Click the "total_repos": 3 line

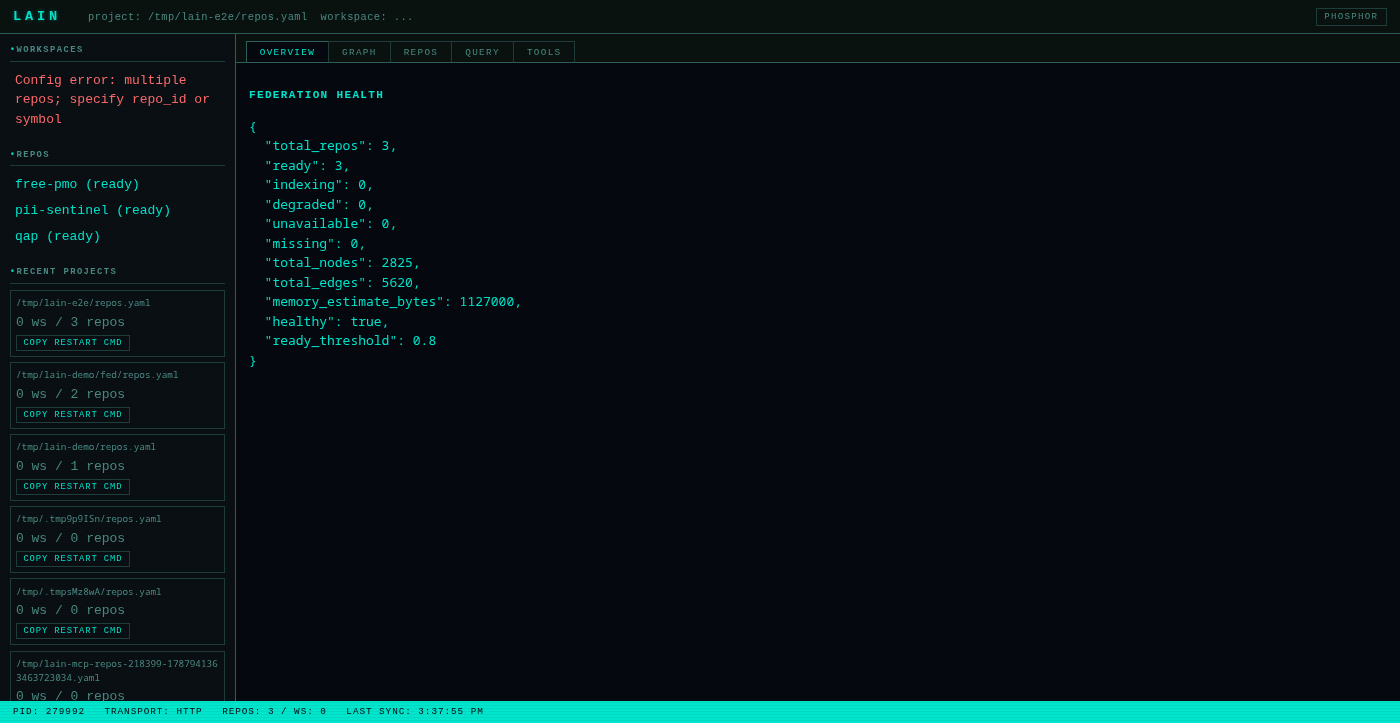(331, 146)
